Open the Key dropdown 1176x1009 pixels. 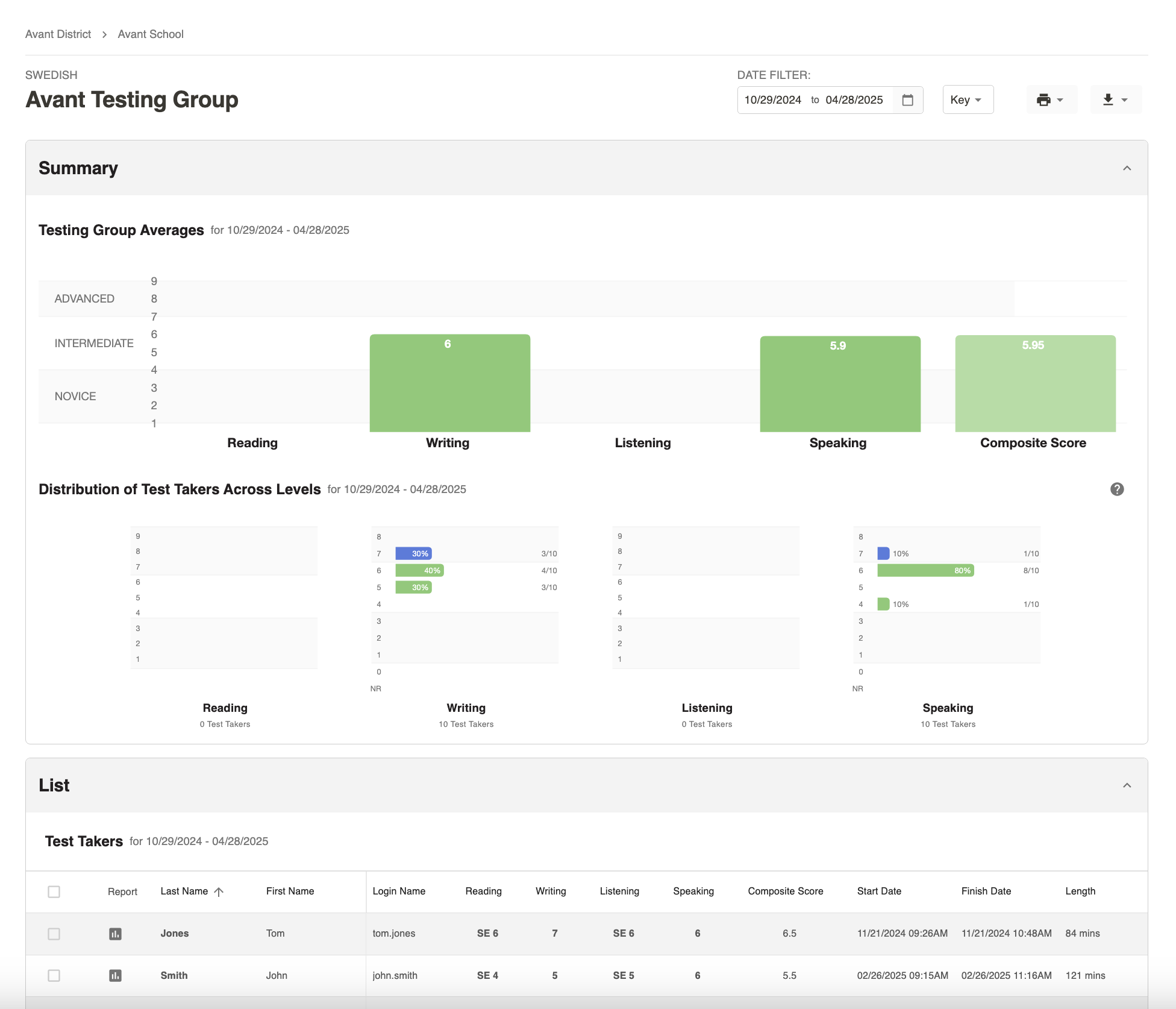(x=968, y=100)
